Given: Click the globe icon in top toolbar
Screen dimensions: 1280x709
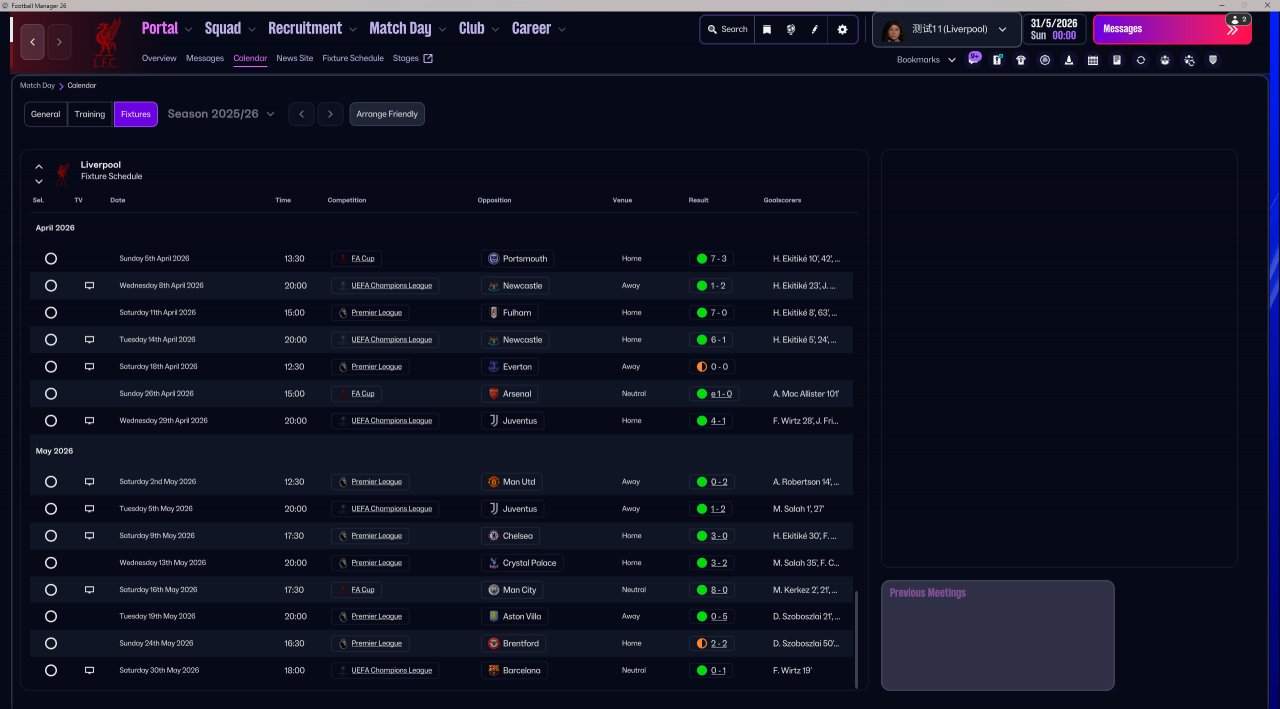Looking at the screenshot, I should [x=790, y=30].
